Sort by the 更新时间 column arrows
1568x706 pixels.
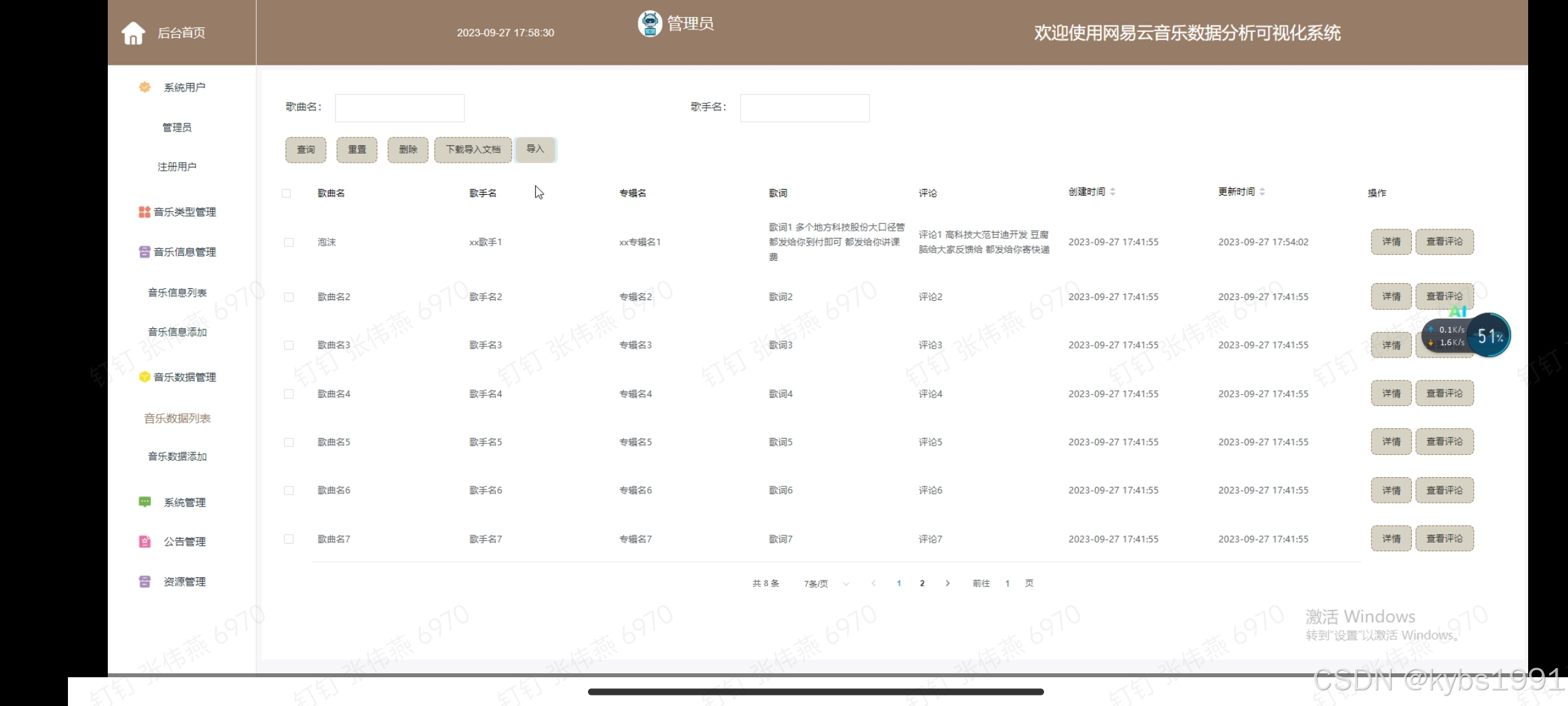pos(1262,192)
